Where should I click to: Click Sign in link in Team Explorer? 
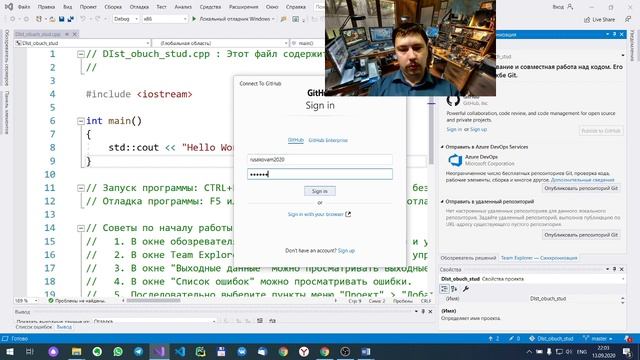(454, 129)
